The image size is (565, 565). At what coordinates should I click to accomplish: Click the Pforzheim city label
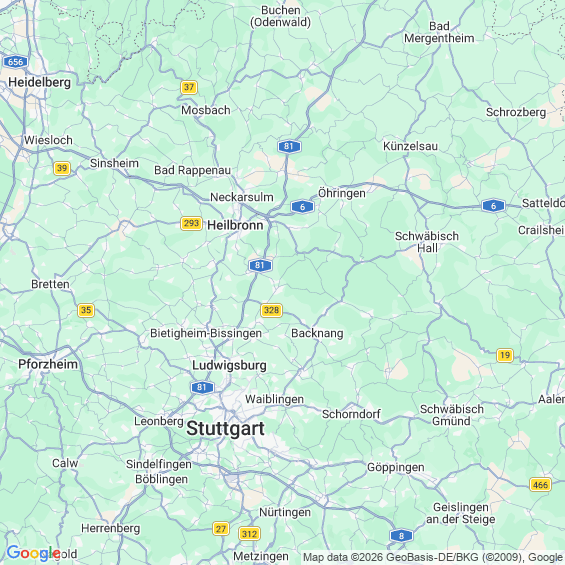point(48,364)
